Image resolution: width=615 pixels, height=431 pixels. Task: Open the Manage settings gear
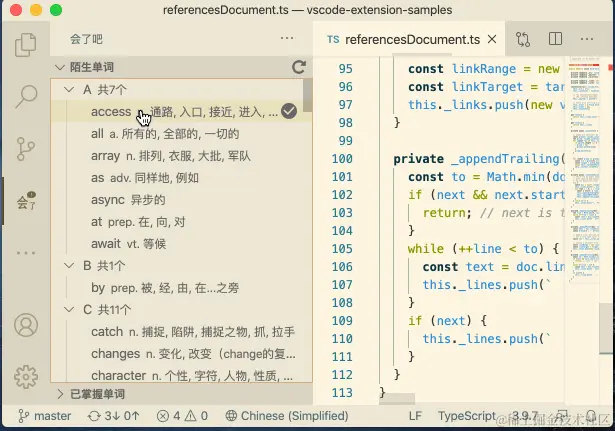(26, 376)
